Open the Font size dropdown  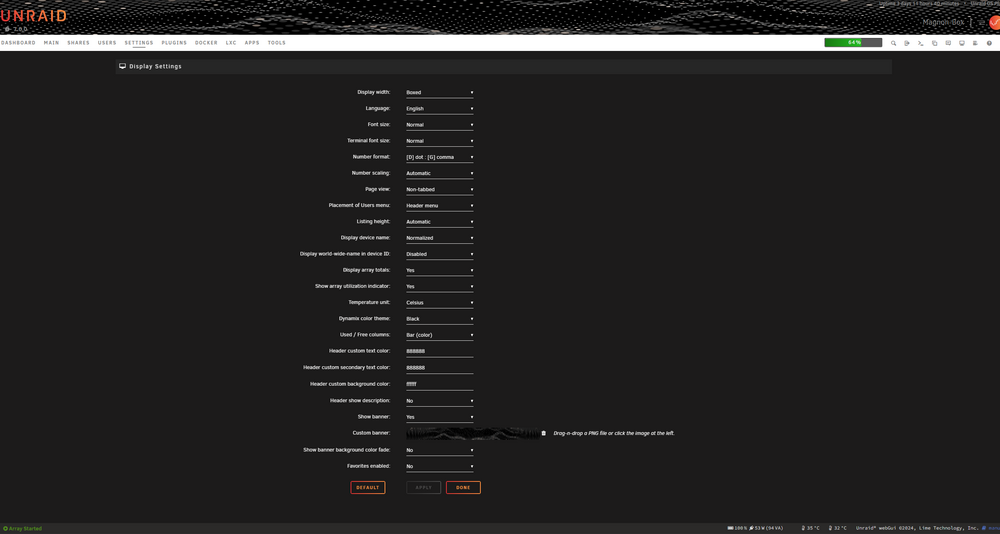[x=439, y=124]
